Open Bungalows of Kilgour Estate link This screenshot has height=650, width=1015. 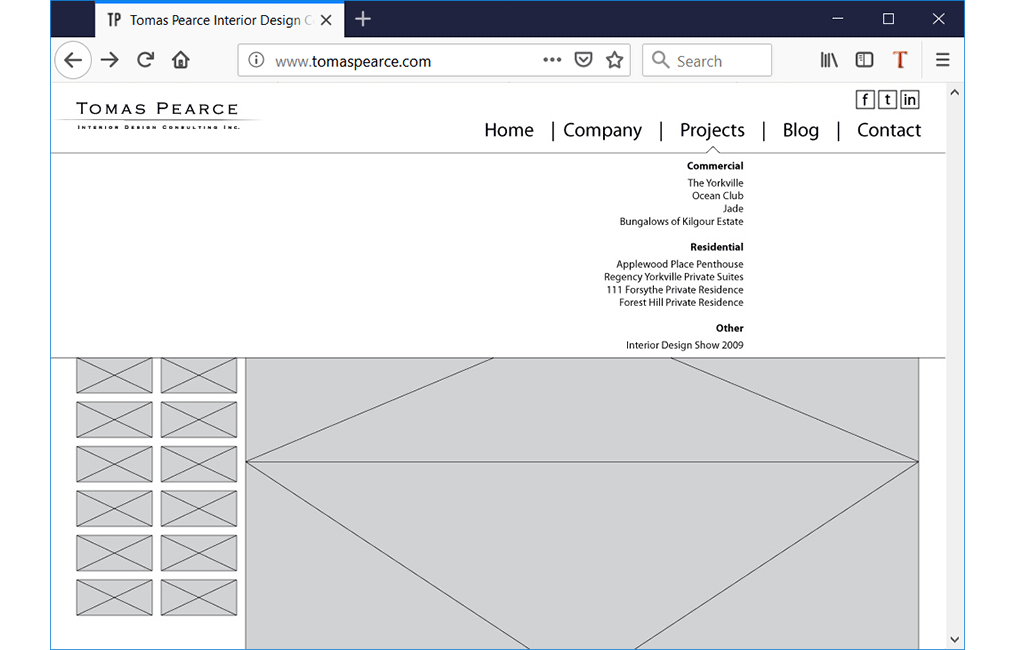click(x=681, y=221)
